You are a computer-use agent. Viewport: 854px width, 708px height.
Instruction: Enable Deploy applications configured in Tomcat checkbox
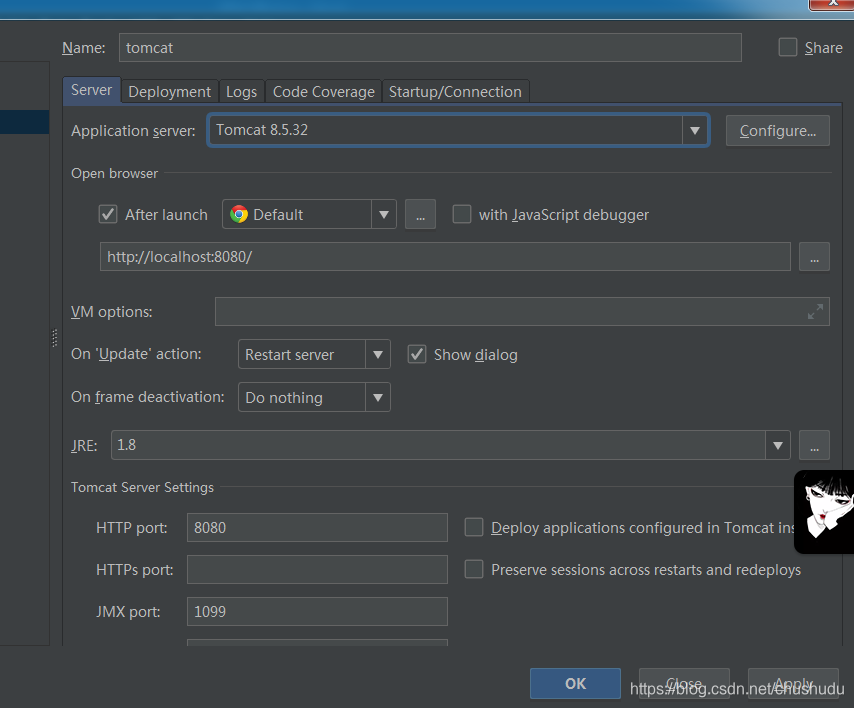click(x=474, y=527)
